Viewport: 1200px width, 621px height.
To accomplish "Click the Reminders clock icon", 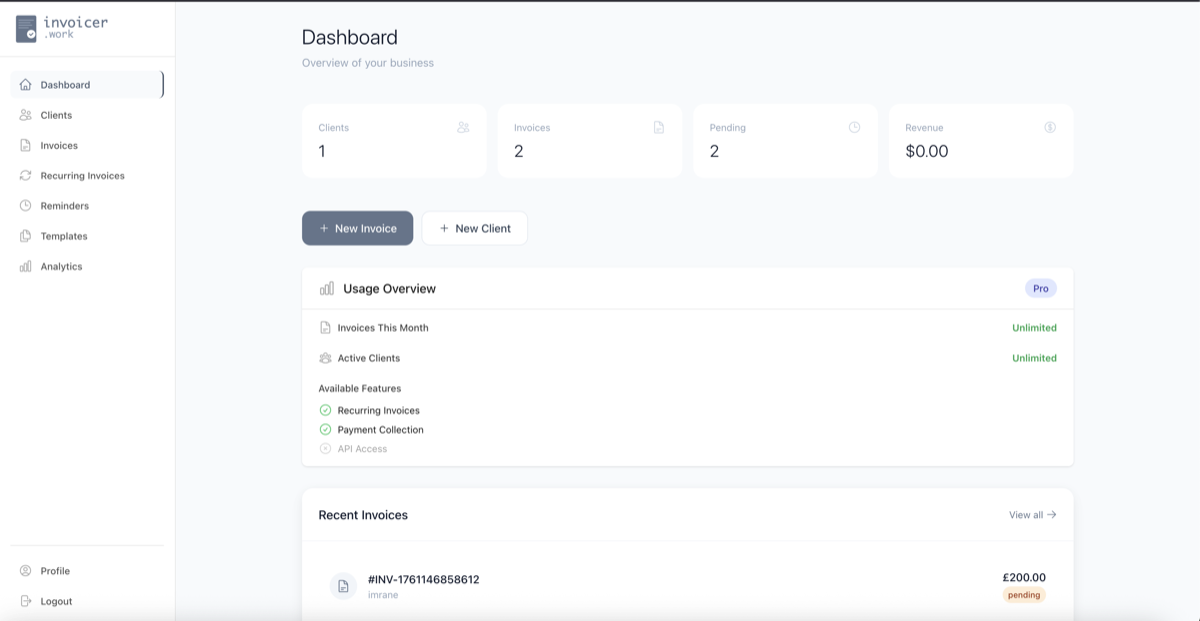I will [x=24, y=205].
